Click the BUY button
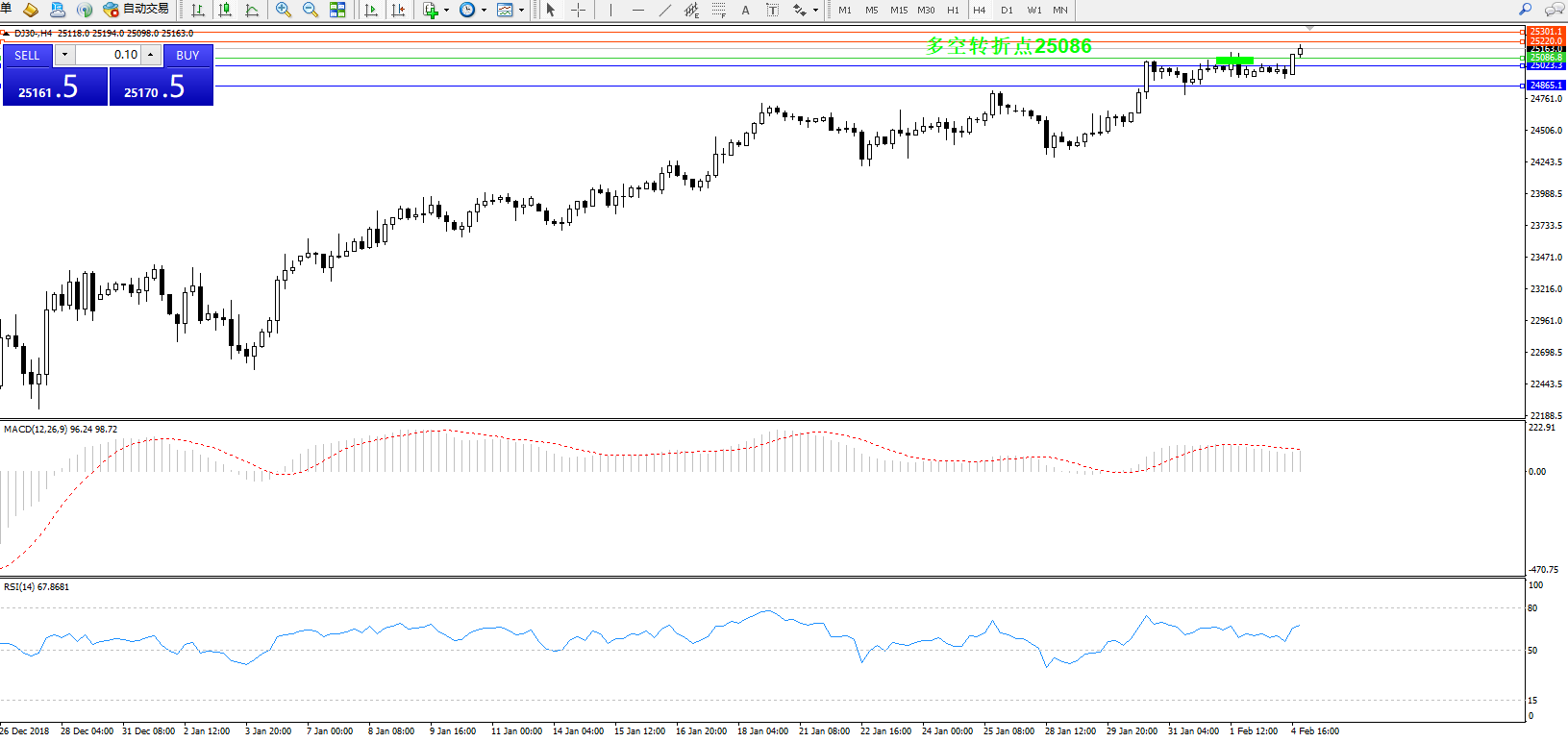 [x=187, y=56]
